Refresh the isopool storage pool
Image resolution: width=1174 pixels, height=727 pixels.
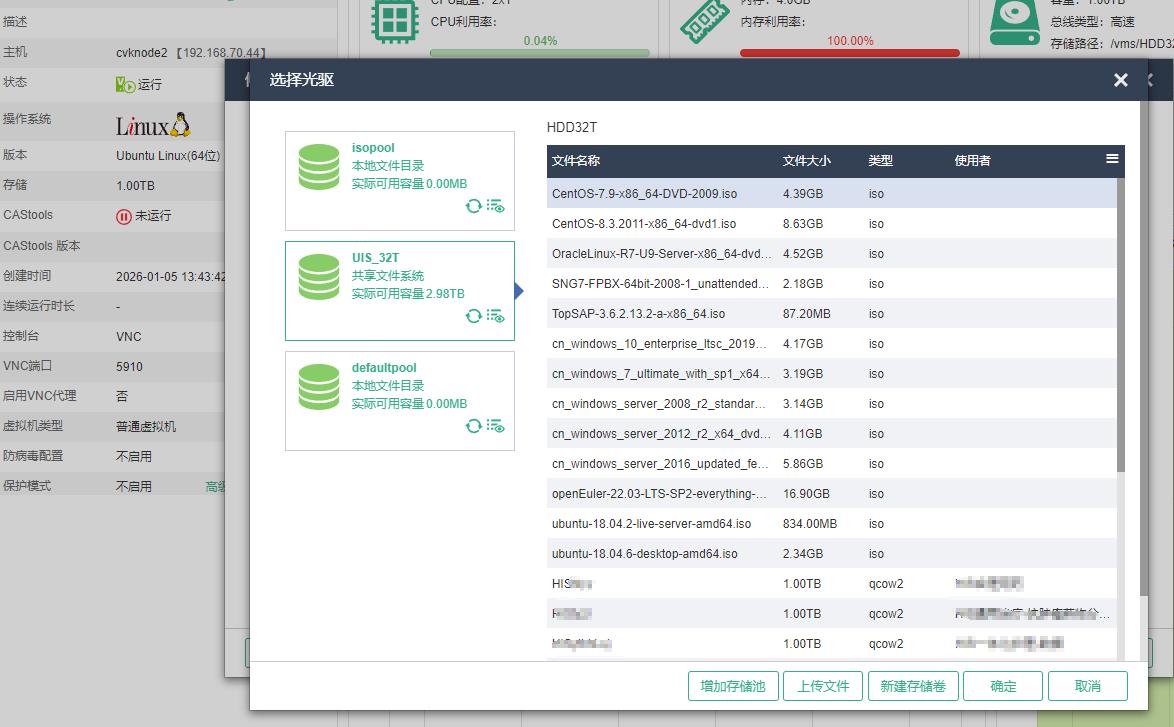[x=474, y=206]
